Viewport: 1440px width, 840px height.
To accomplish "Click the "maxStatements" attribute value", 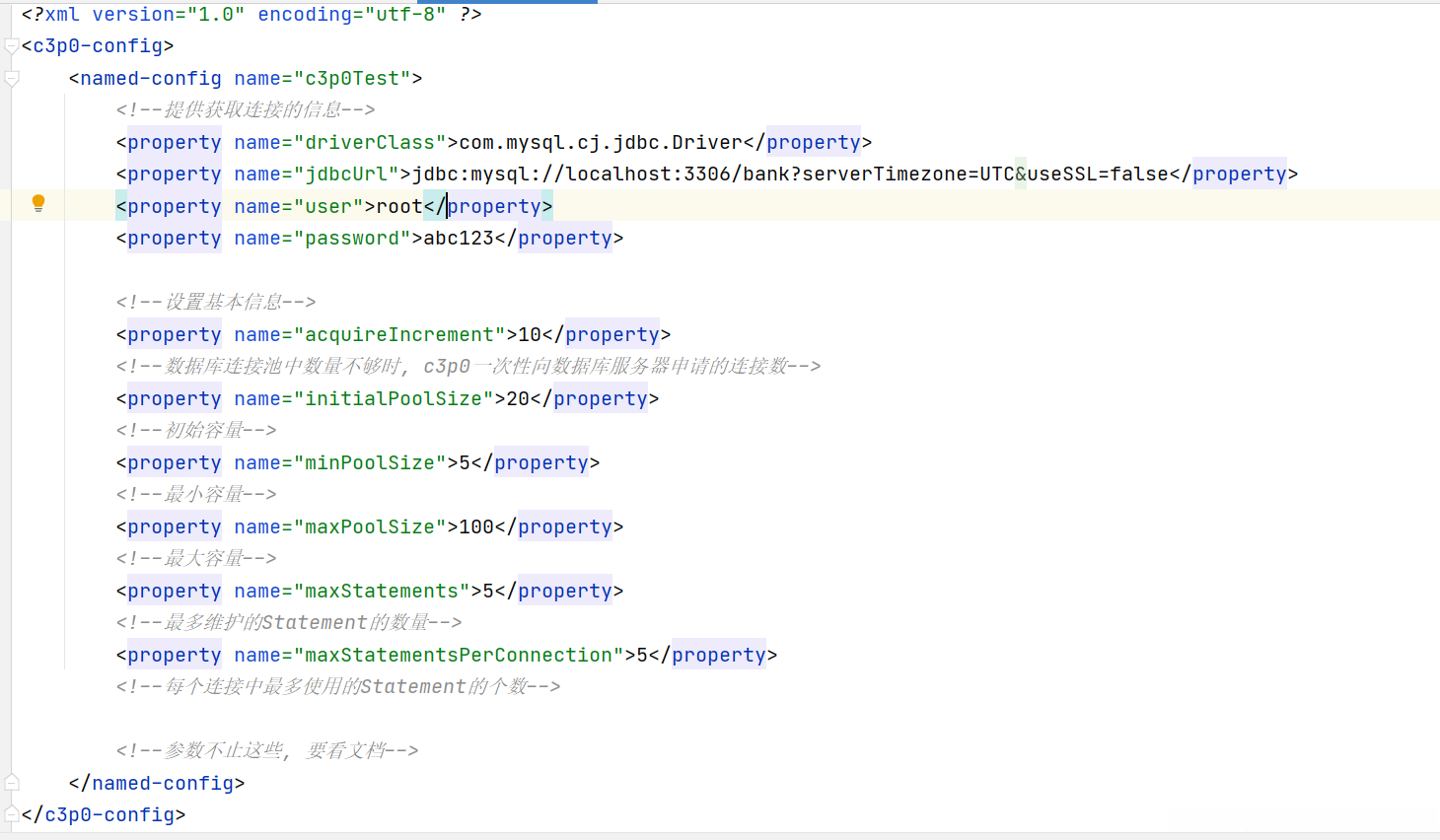I will point(382,592).
